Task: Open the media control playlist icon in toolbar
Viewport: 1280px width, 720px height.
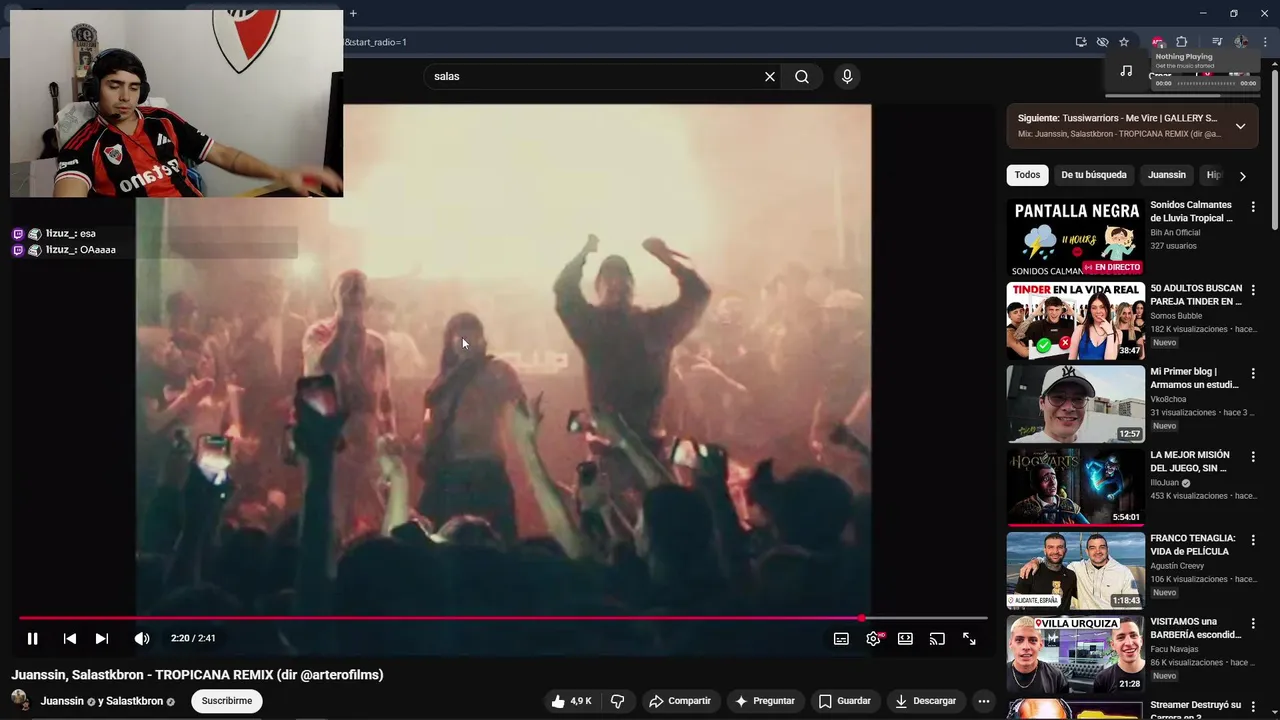Action: click(1217, 42)
